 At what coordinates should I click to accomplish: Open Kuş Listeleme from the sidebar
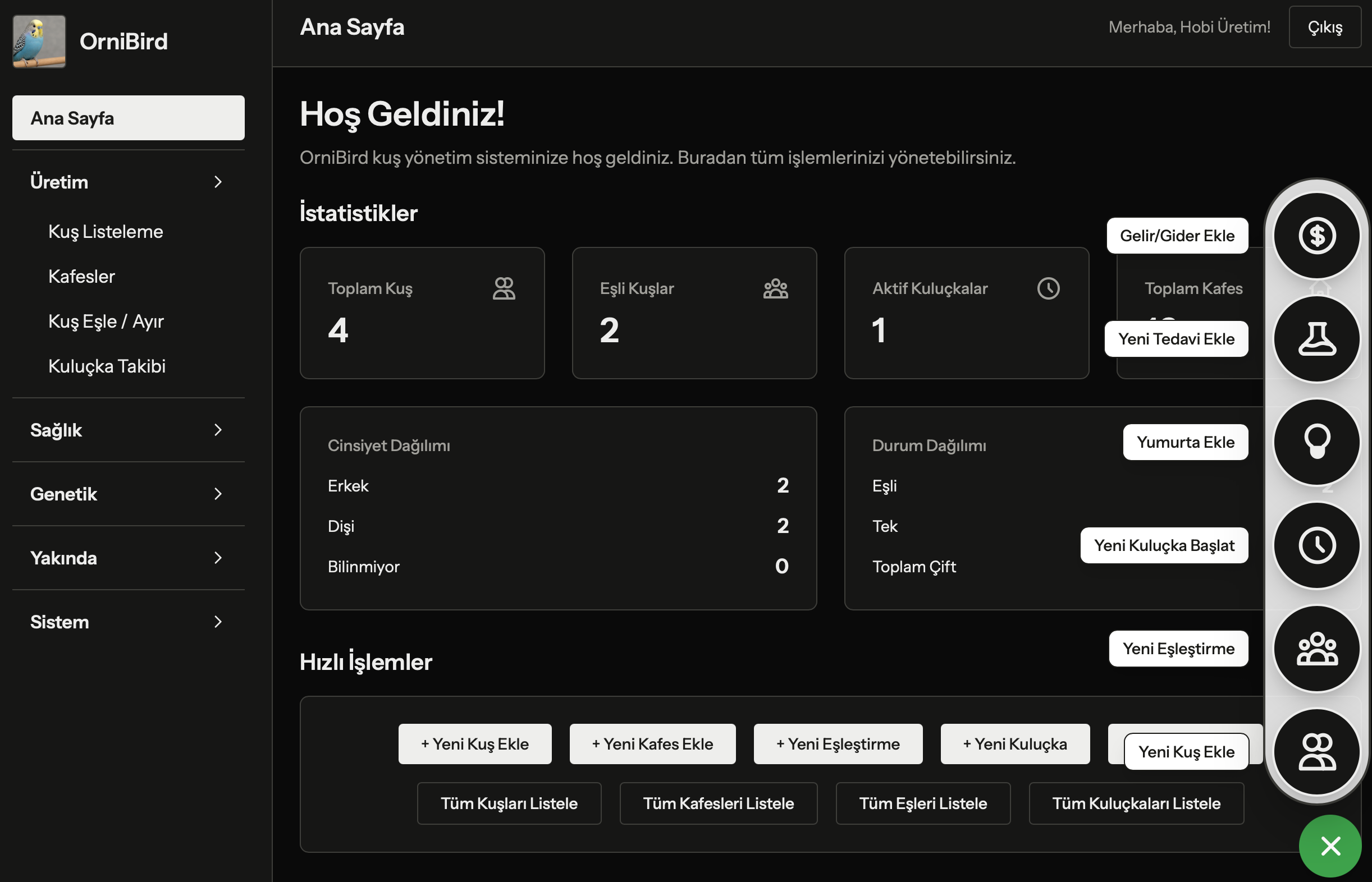(106, 231)
